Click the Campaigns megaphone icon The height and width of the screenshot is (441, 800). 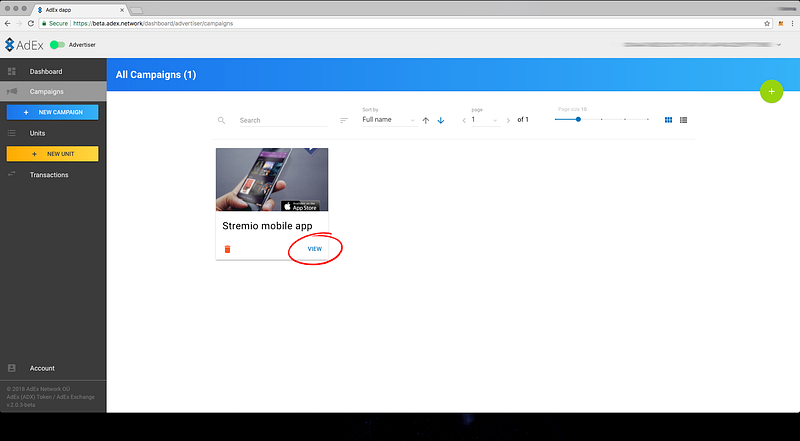[12, 91]
